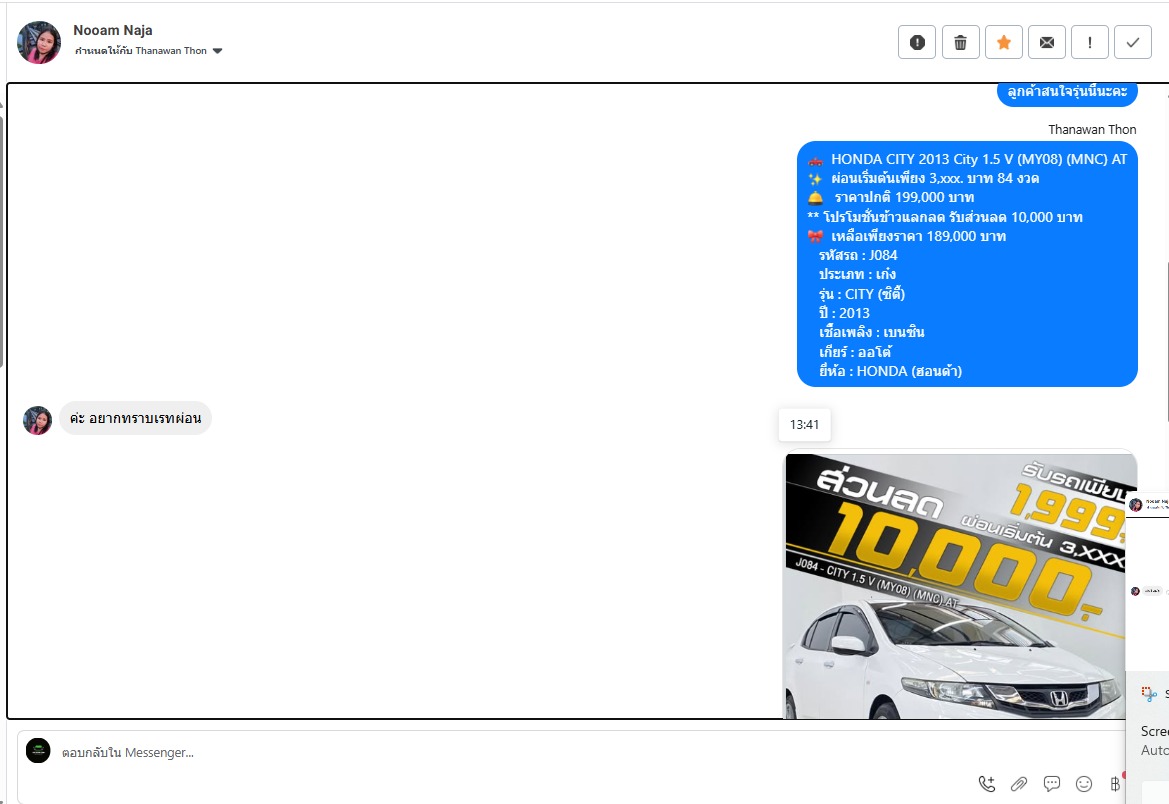Click the Nooam Naja contact name
The width and height of the screenshot is (1169, 804).
click(113, 30)
